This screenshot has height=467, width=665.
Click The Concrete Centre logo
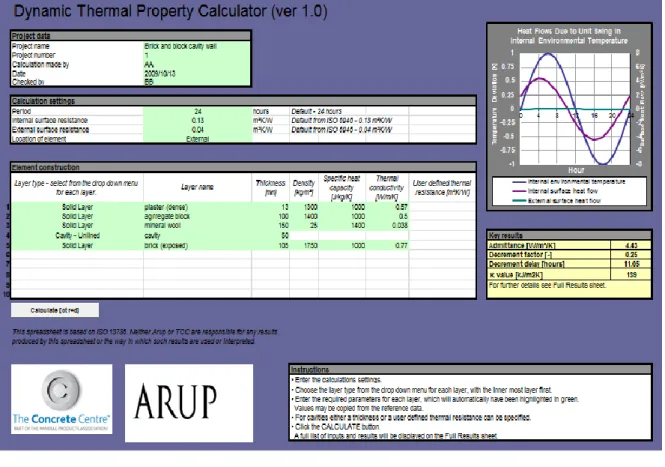tap(61, 399)
